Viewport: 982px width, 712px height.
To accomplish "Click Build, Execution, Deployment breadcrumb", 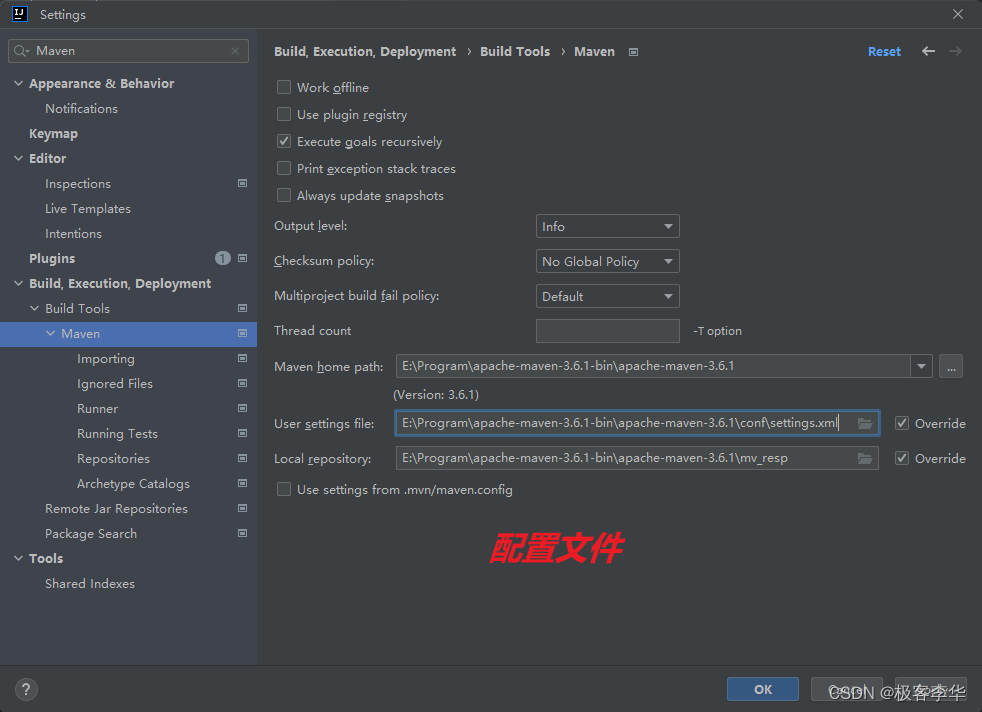I will [365, 51].
